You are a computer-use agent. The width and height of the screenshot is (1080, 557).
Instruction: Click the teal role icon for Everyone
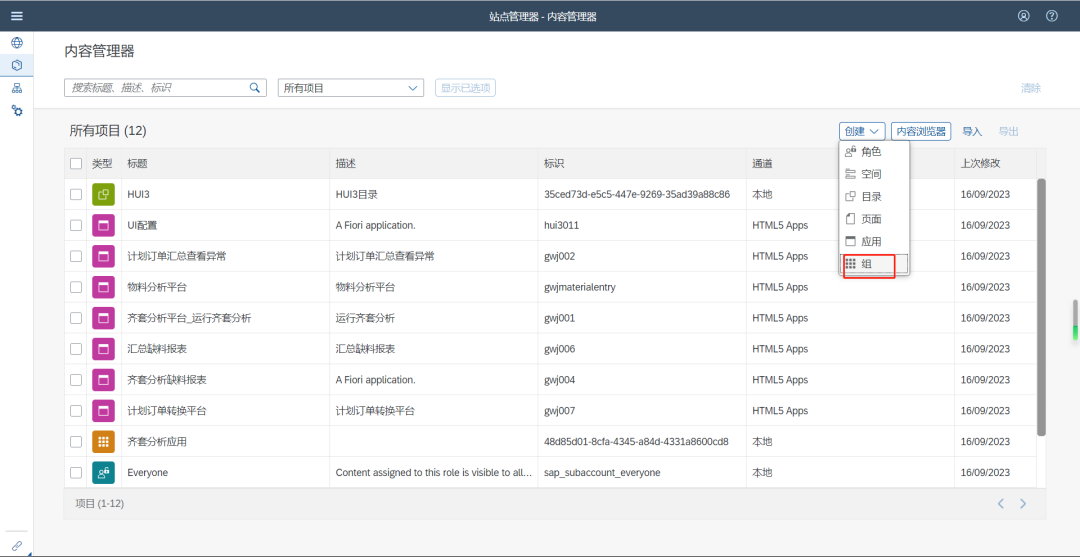click(x=103, y=472)
